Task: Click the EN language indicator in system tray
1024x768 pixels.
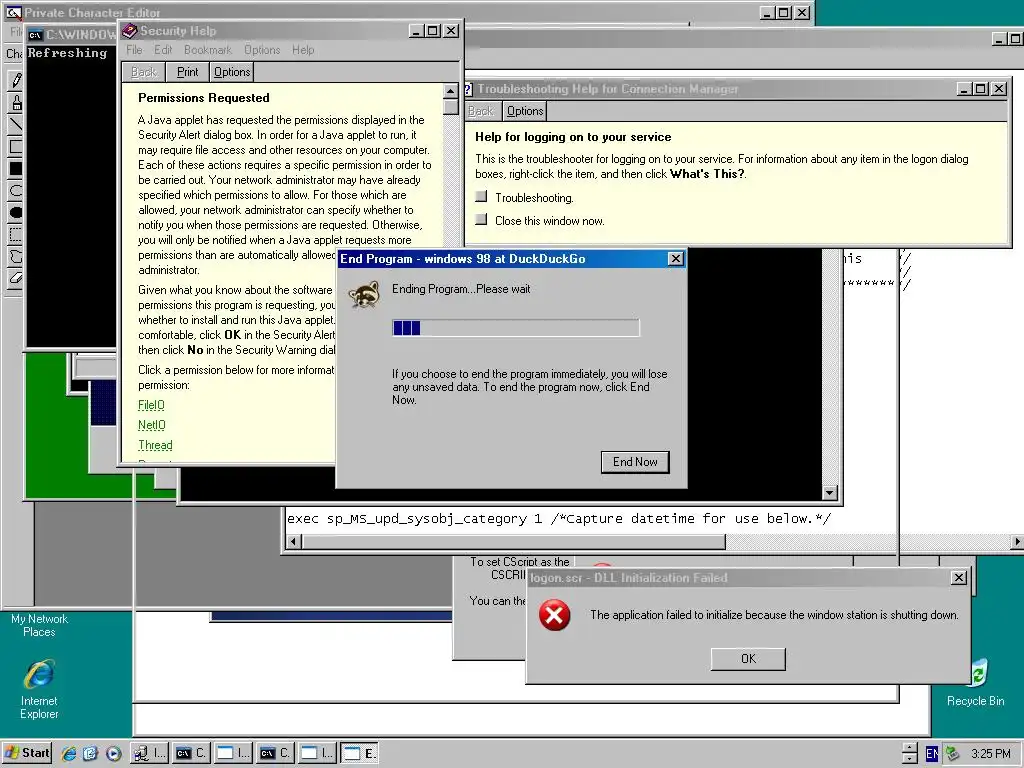Action: pyautogui.click(x=932, y=754)
